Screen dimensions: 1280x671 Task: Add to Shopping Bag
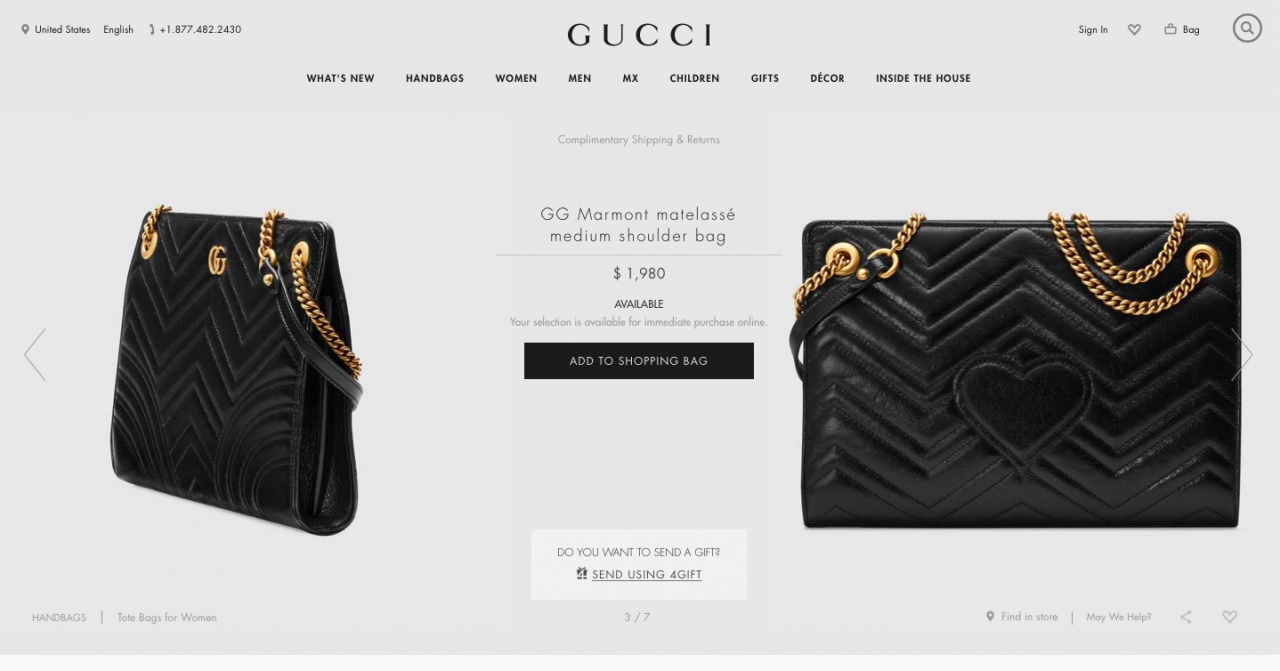(639, 361)
